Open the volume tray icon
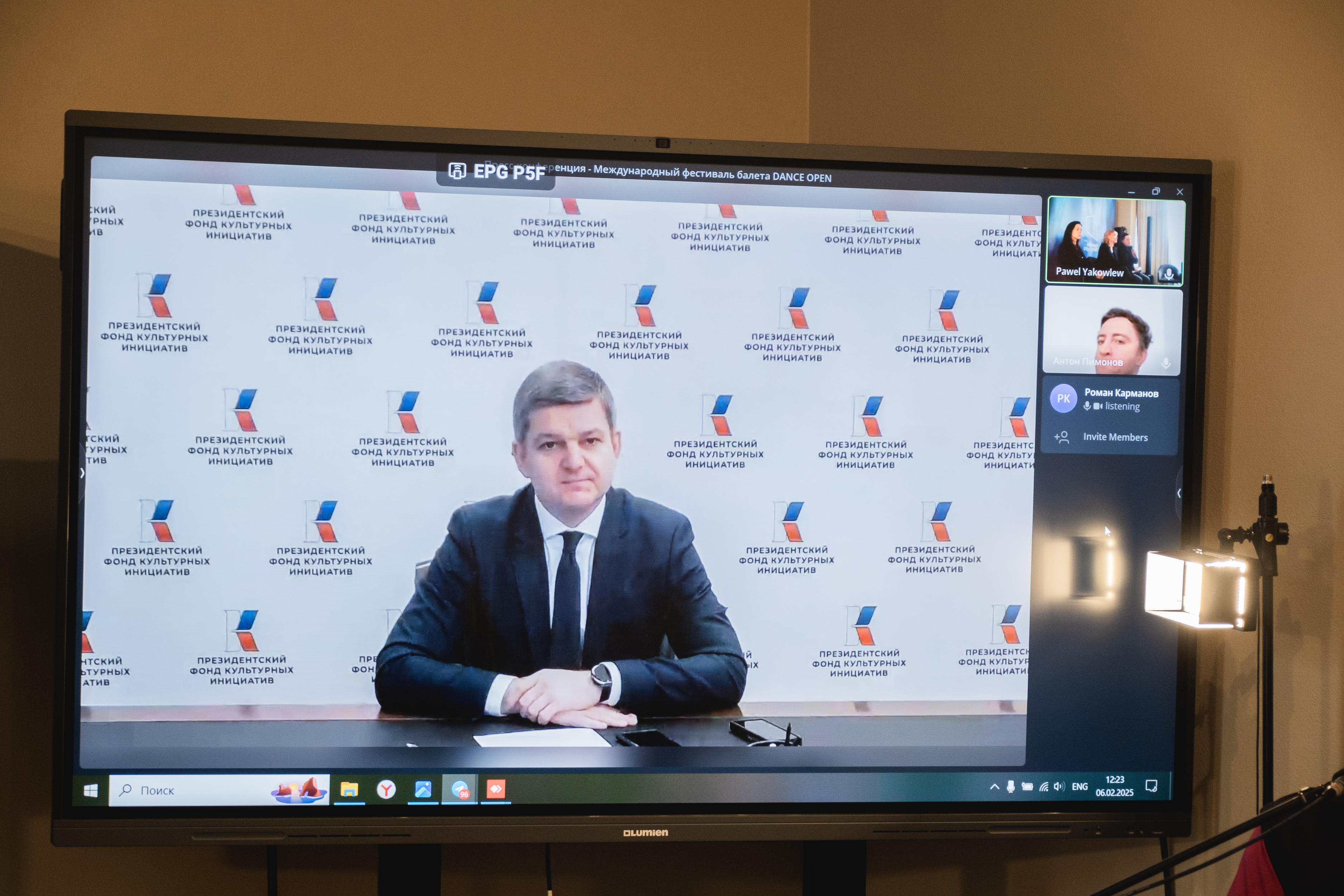Image resolution: width=1344 pixels, height=896 pixels. pos(1059,786)
